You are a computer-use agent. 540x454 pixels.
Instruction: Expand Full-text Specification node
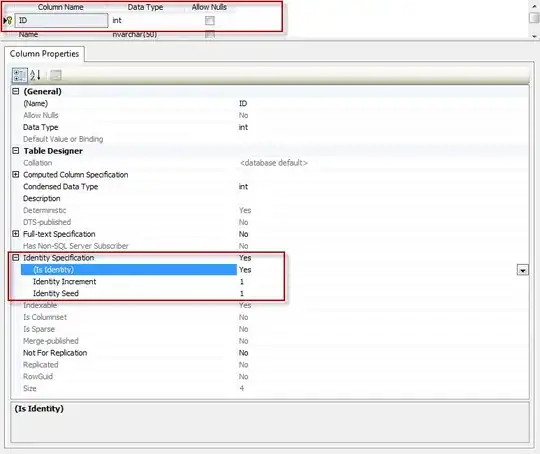coord(15,234)
